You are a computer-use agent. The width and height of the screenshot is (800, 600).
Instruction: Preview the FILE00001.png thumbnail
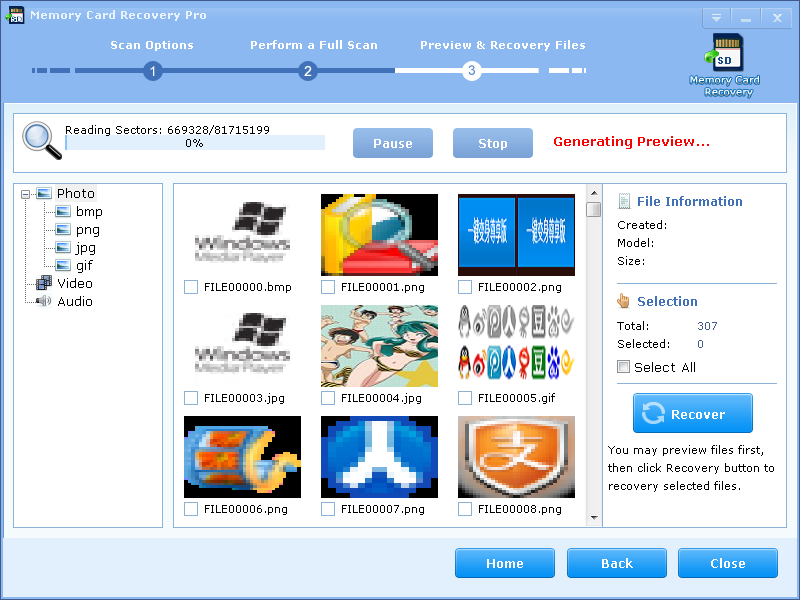(x=379, y=235)
